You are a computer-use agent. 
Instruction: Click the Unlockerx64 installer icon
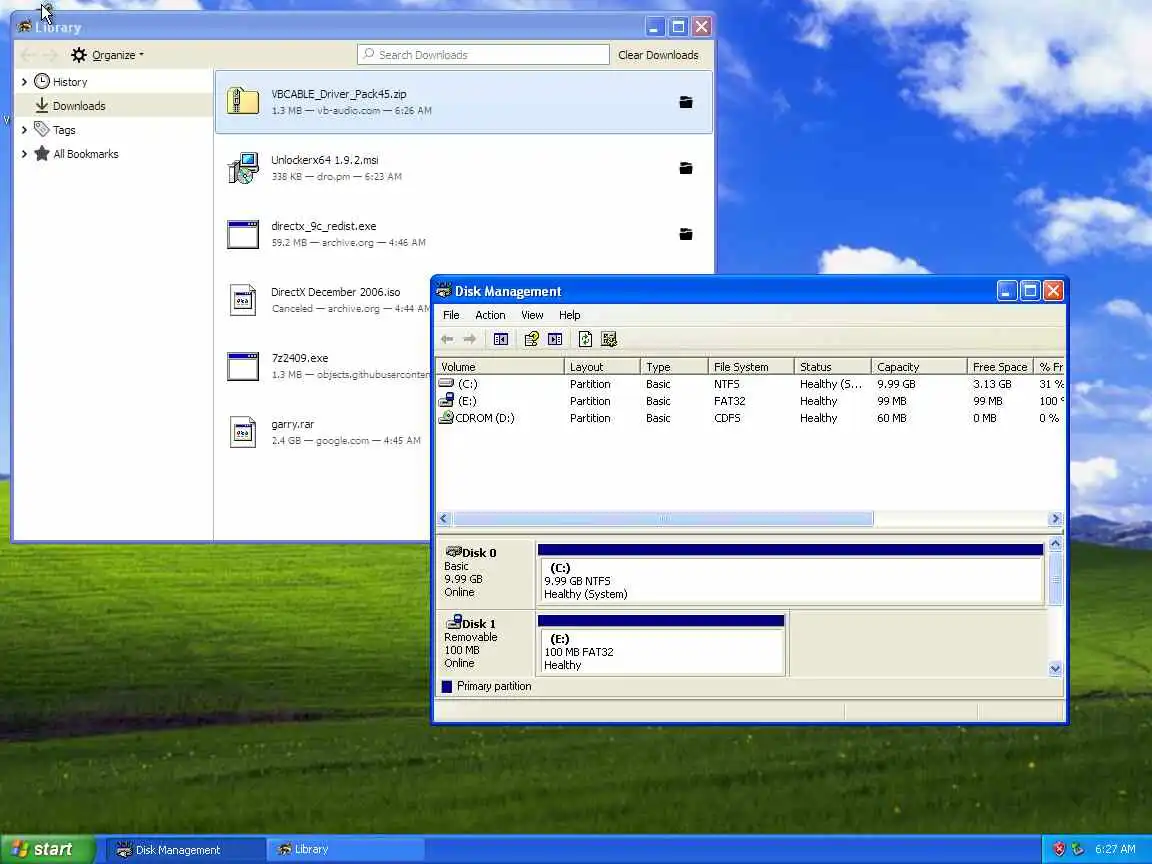(242, 168)
